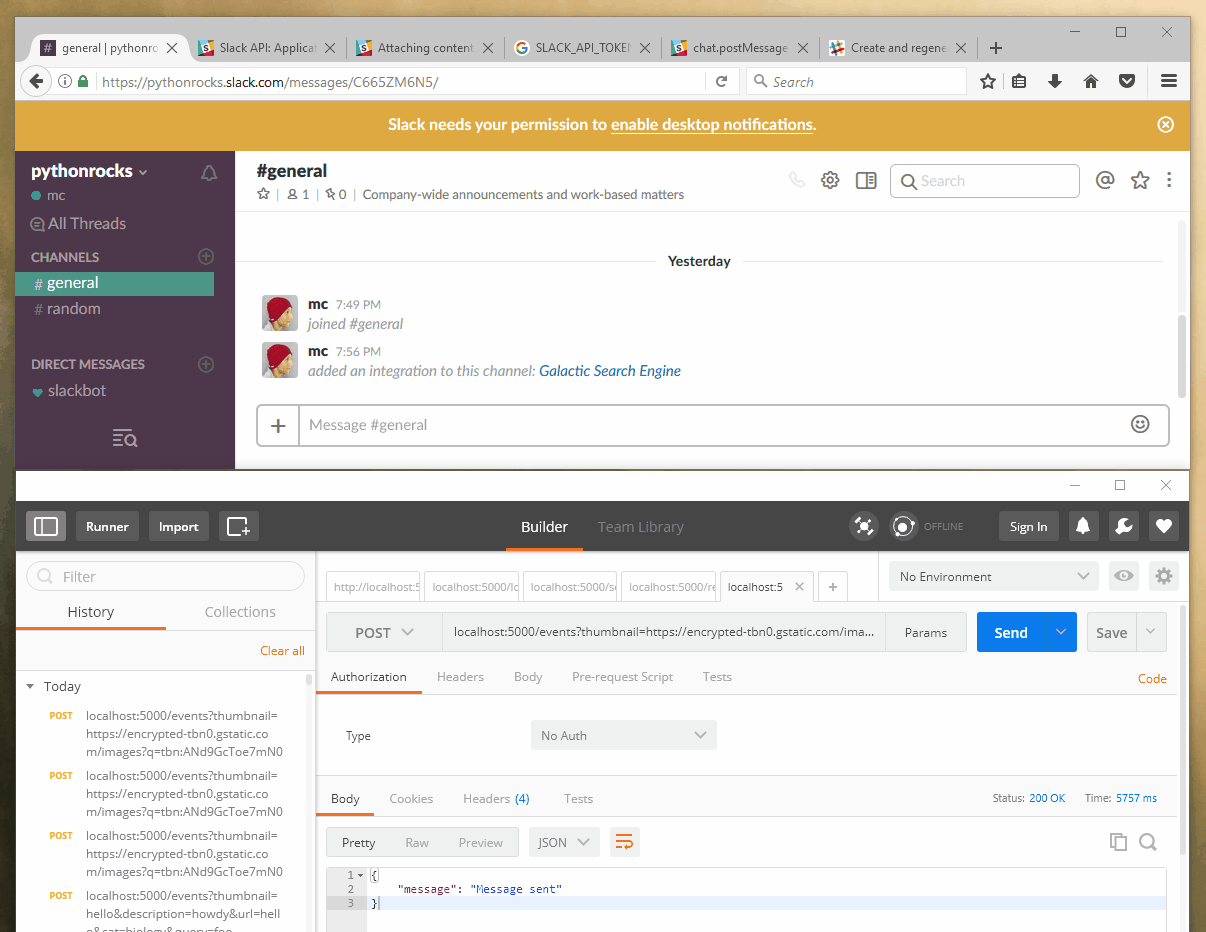
Task: Open the Firefox hamburger menu
Action: (1168, 81)
